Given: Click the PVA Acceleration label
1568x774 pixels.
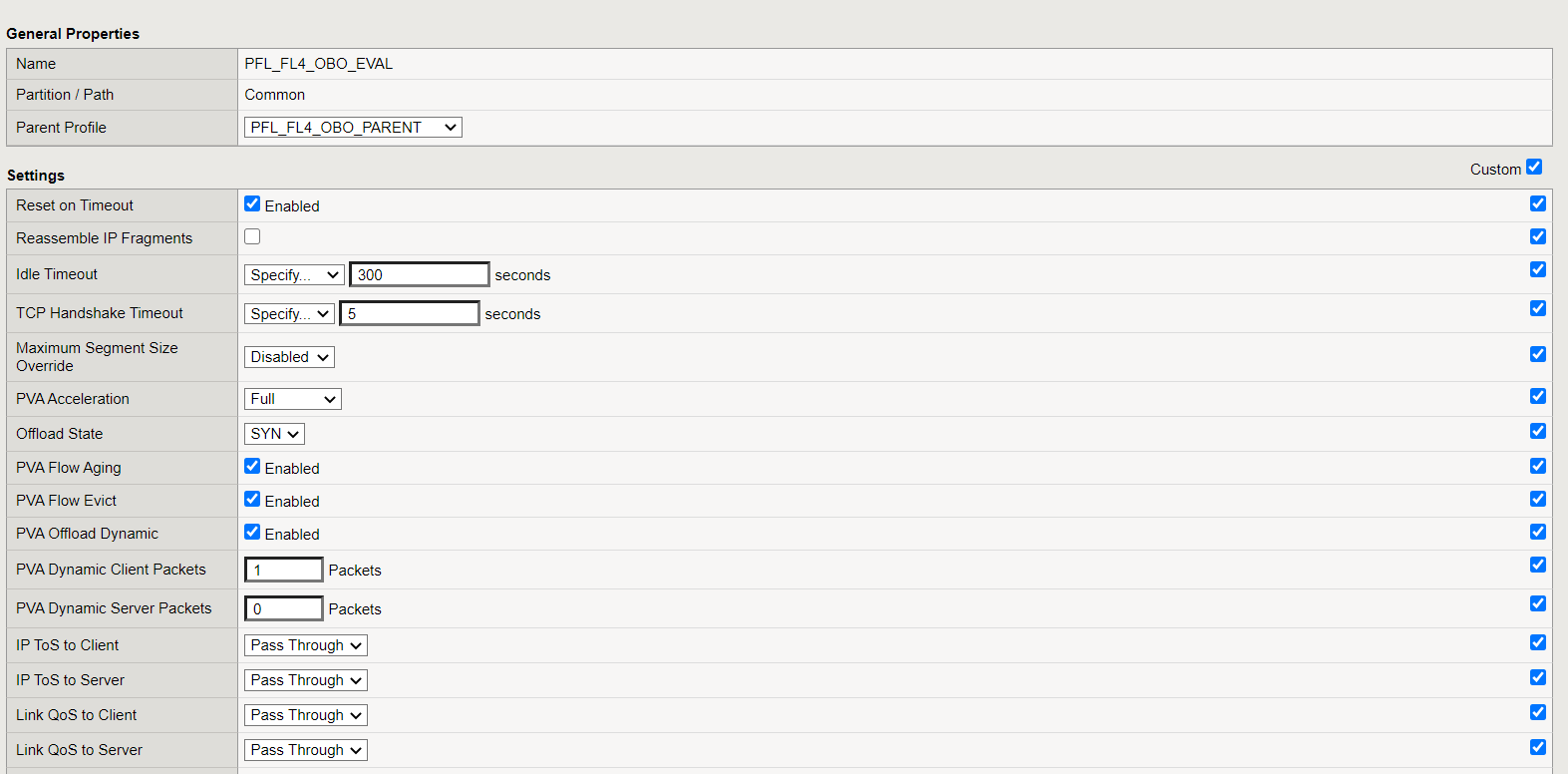Looking at the screenshot, I should pyautogui.click(x=73, y=399).
